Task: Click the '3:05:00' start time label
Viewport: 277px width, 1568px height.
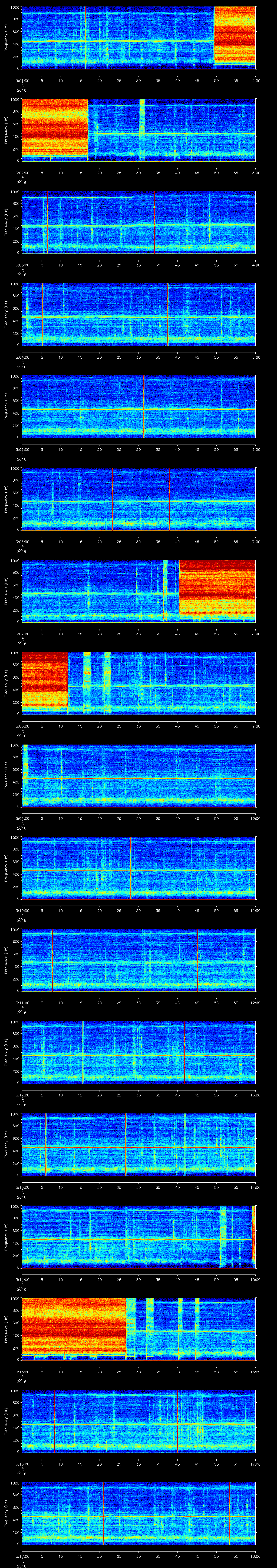Action: (22, 449)
